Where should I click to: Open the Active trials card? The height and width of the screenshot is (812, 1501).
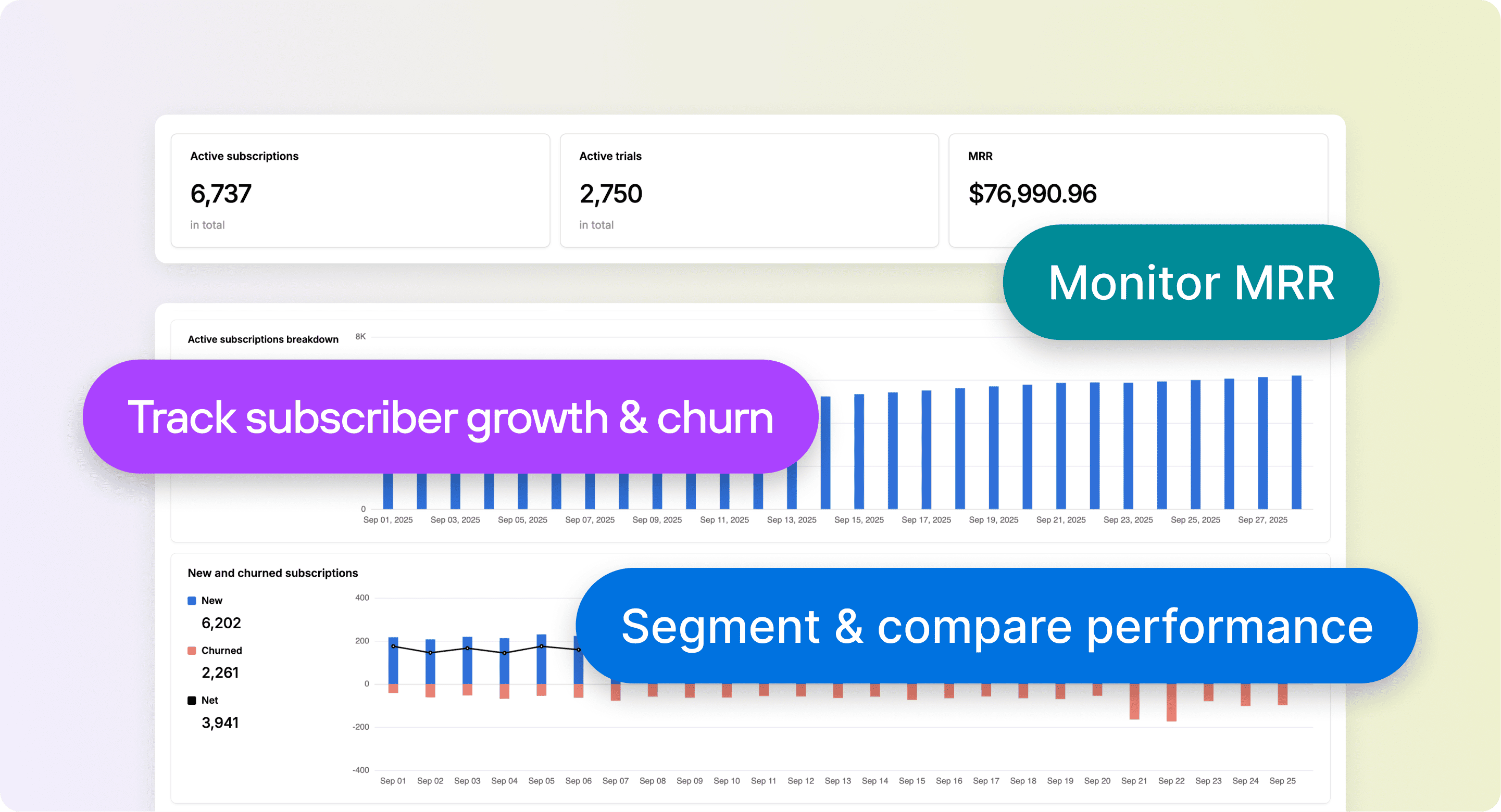(x=749, y=191)
